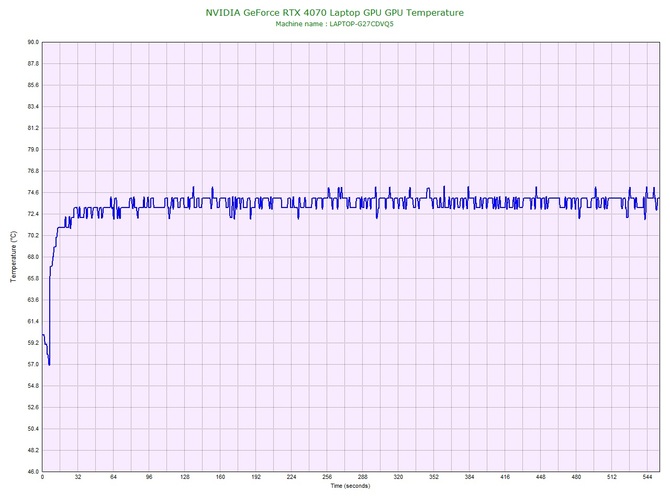This screenshot has width=670, height=503.
Task: Click the machine name LAPTOP-G27CDVQ5 subtitle
Action: (334, 23)
